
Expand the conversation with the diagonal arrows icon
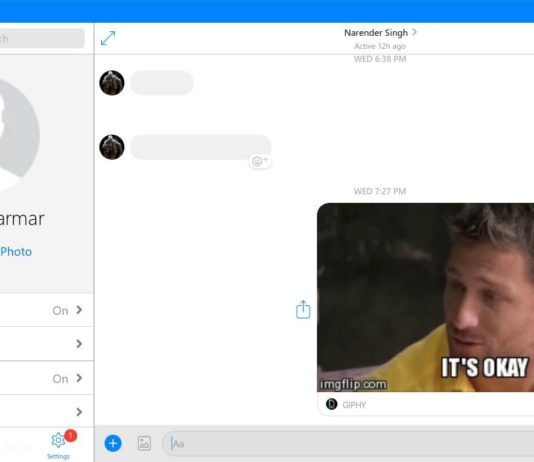pyautogui.click(x=108, y=38)
